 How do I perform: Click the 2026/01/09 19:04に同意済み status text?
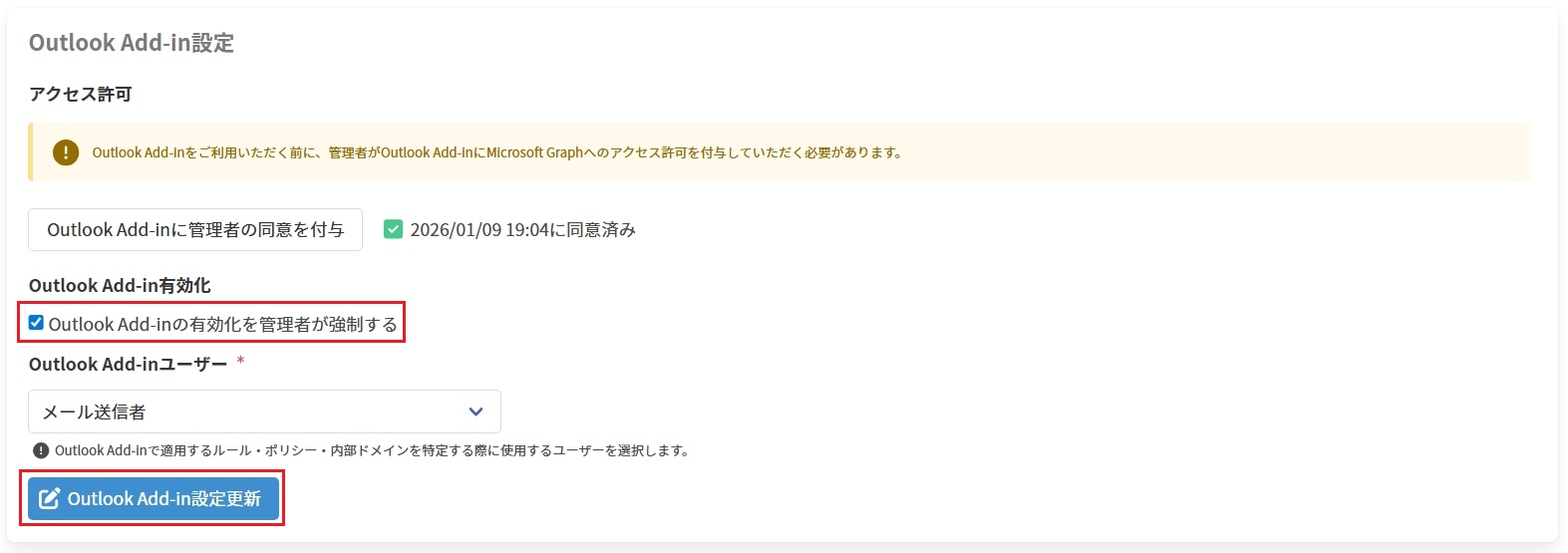tap(523, 229)
